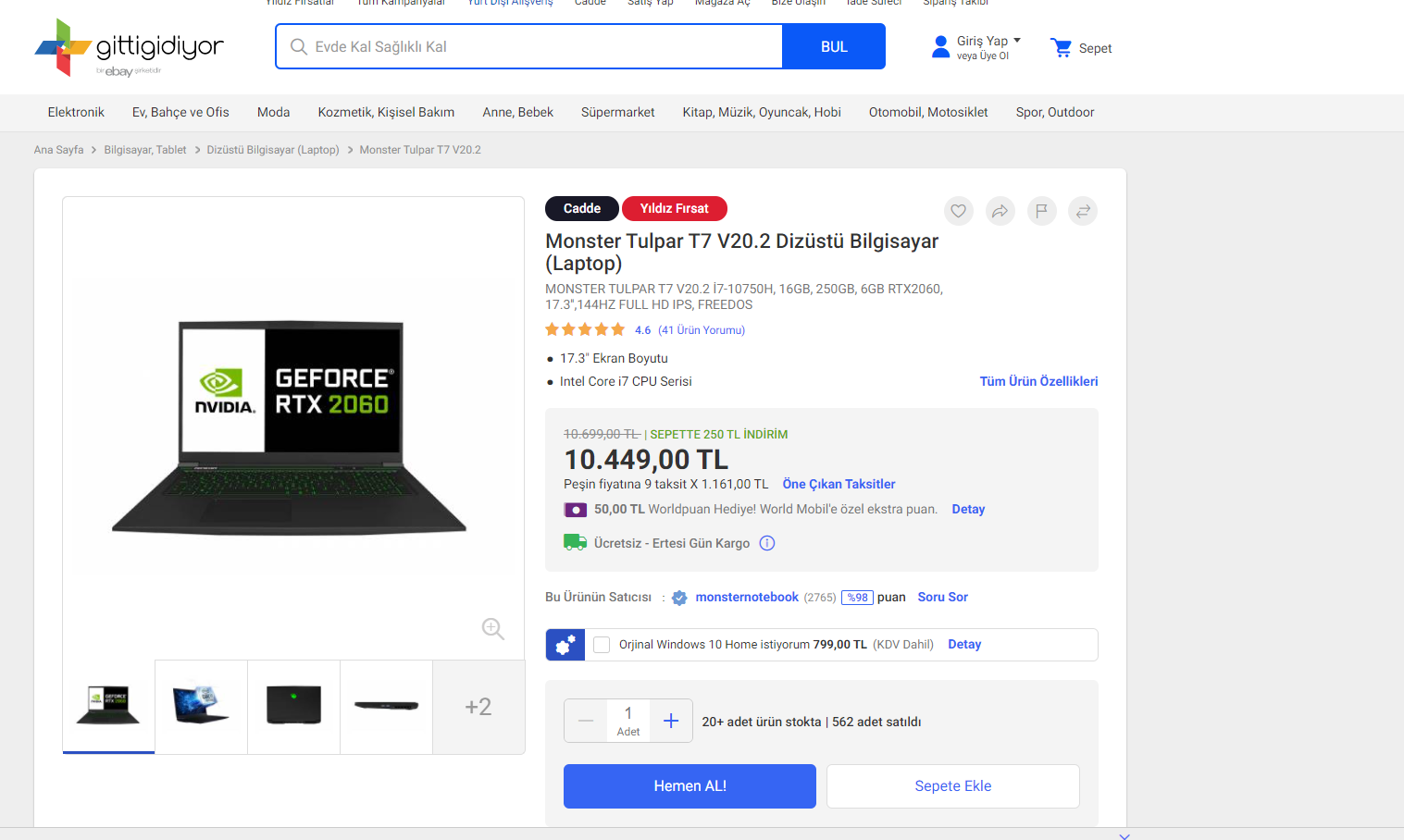
Task: Go to Bilgisayar, Tablet breadcrumb
Action: [145, 150]
